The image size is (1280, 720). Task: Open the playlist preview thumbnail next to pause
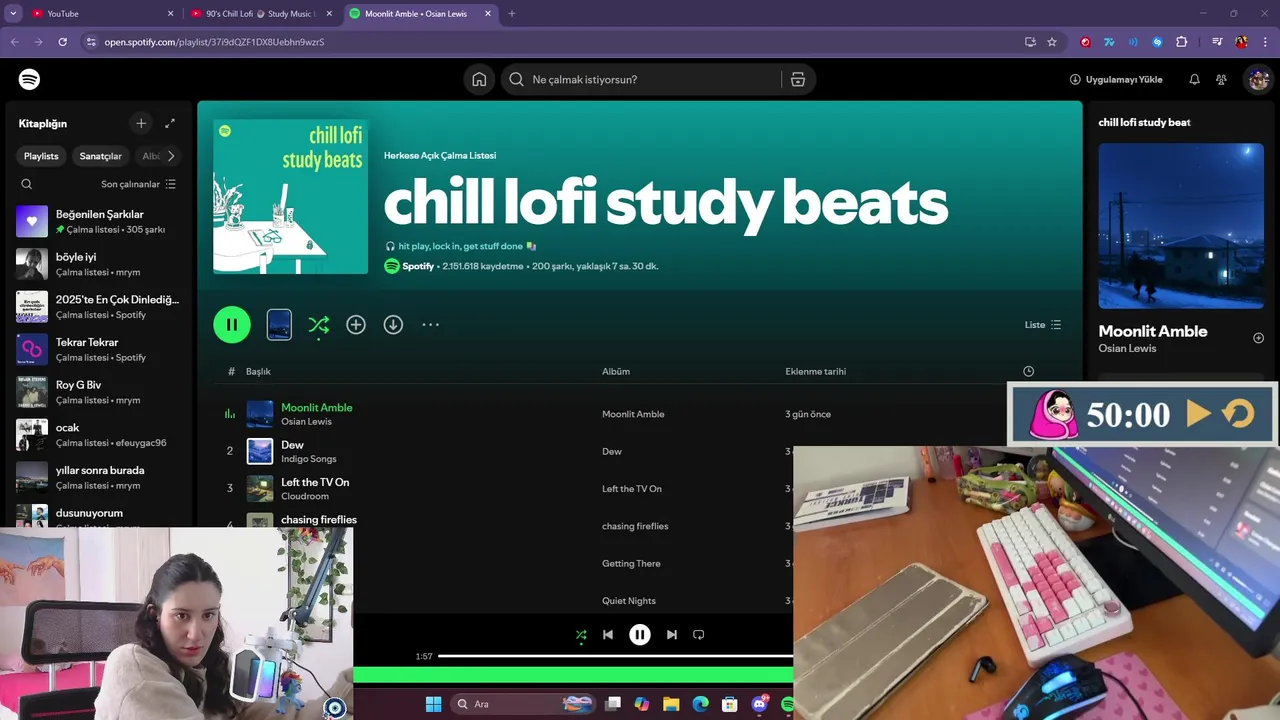coord(279,324)
